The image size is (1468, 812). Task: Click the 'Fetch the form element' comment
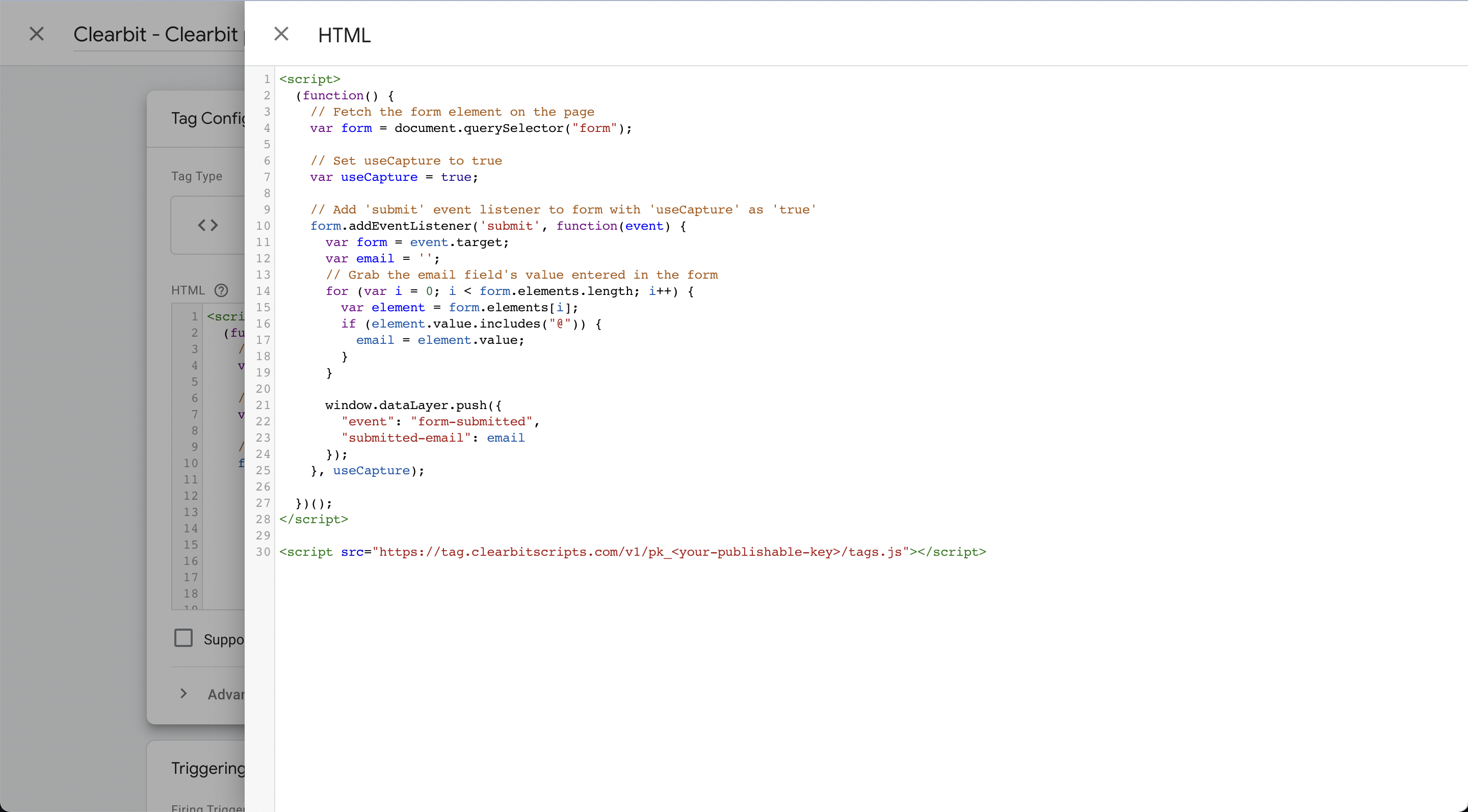452,112
